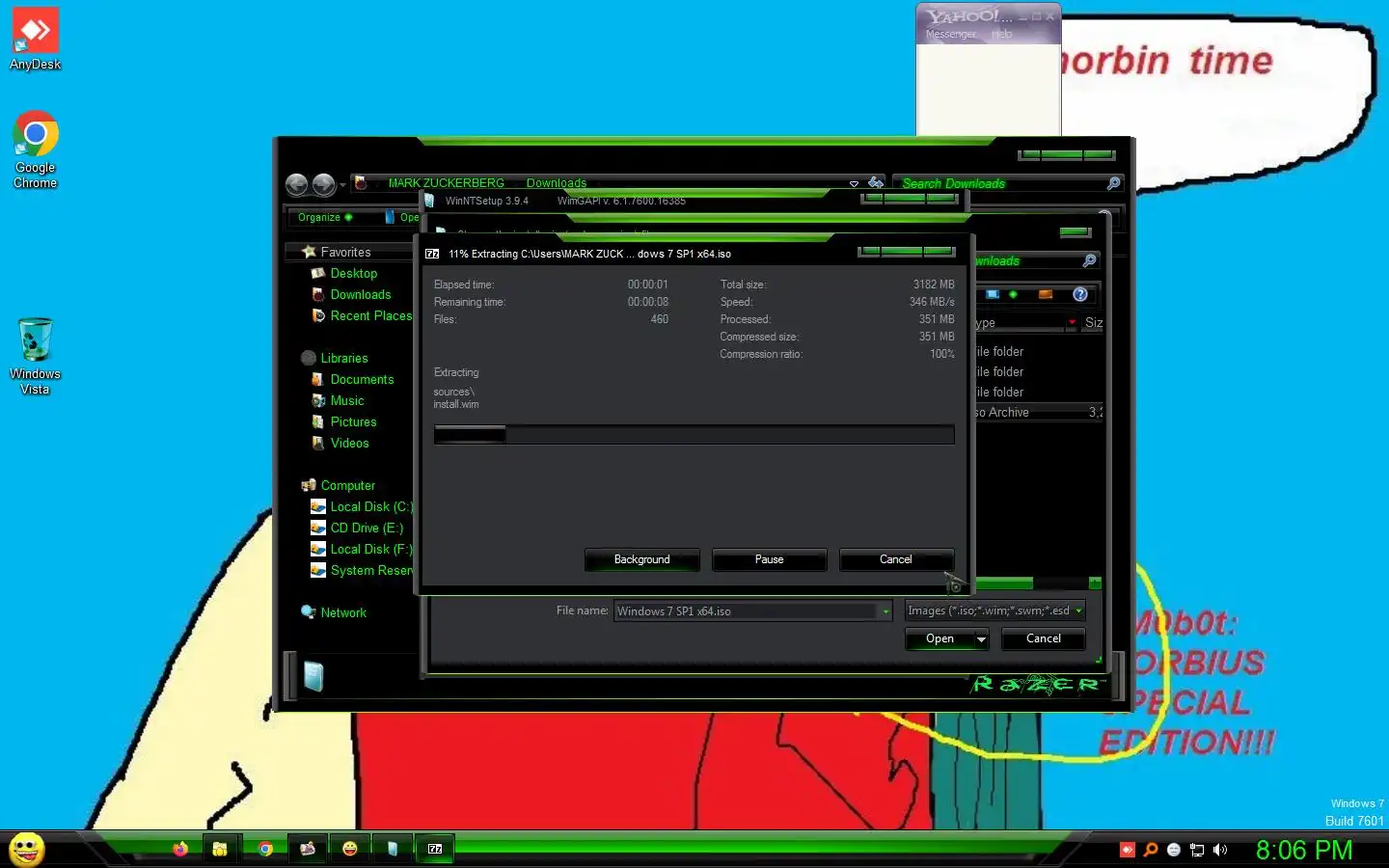The width and height of the screenshot is (1389, 868).
Task: Open the Organize menu dropdown
Action: pyautogui.click(x=325, y=218)
